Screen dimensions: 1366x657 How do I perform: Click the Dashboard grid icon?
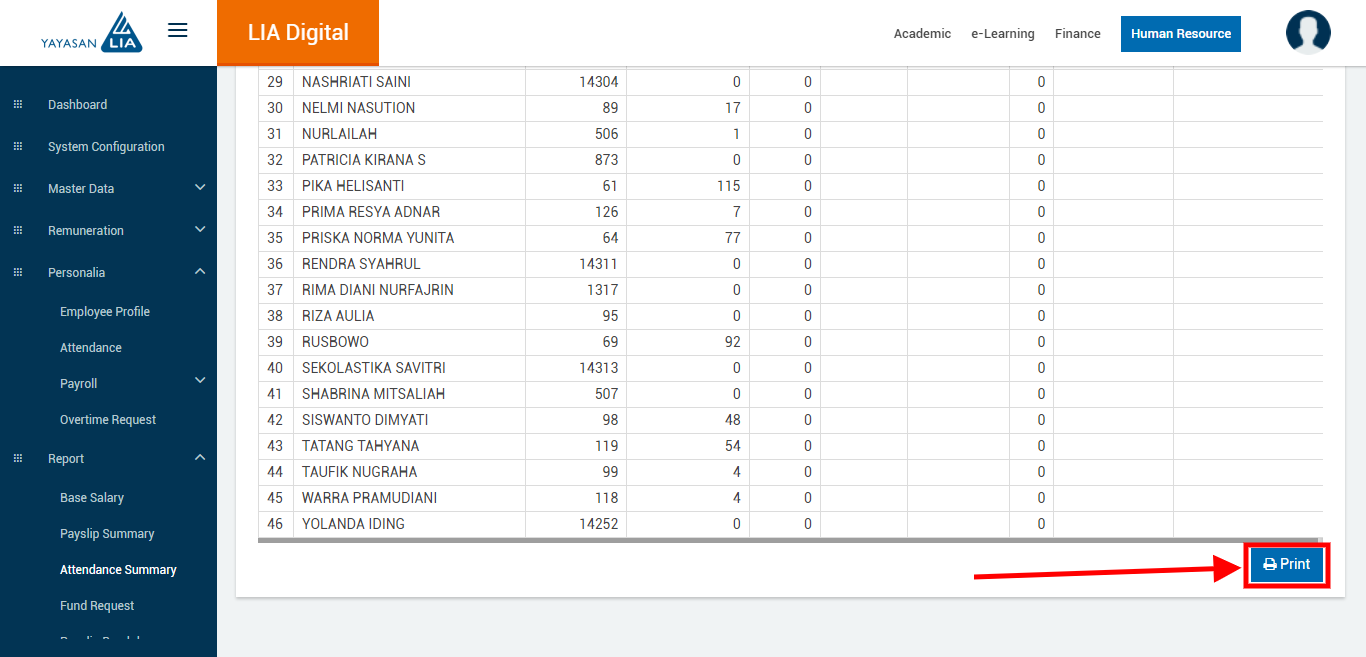tap(17, 105)
